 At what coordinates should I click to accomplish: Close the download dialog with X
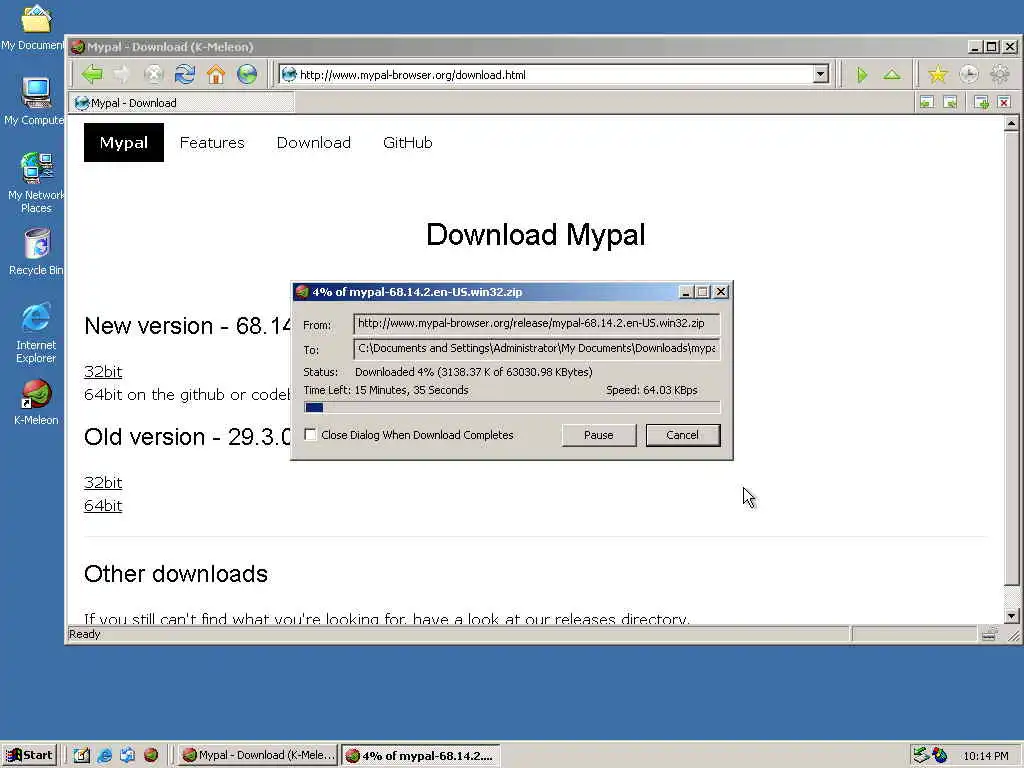[720, 292]
